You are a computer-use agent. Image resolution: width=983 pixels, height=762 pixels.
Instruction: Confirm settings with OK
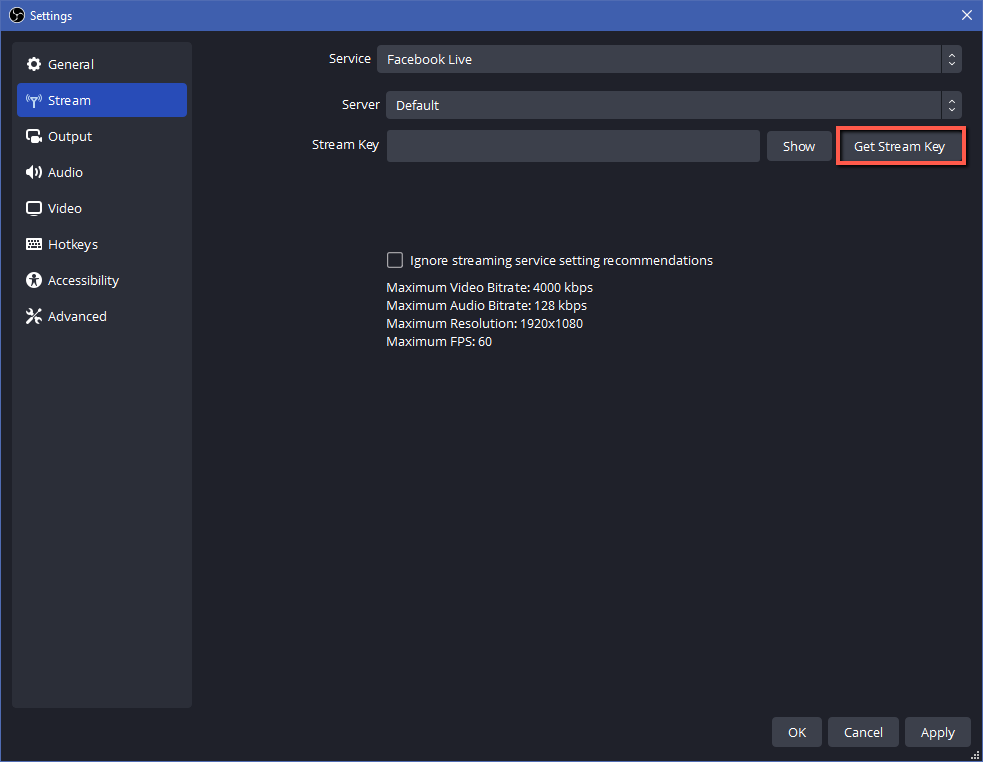coord(797,733)
